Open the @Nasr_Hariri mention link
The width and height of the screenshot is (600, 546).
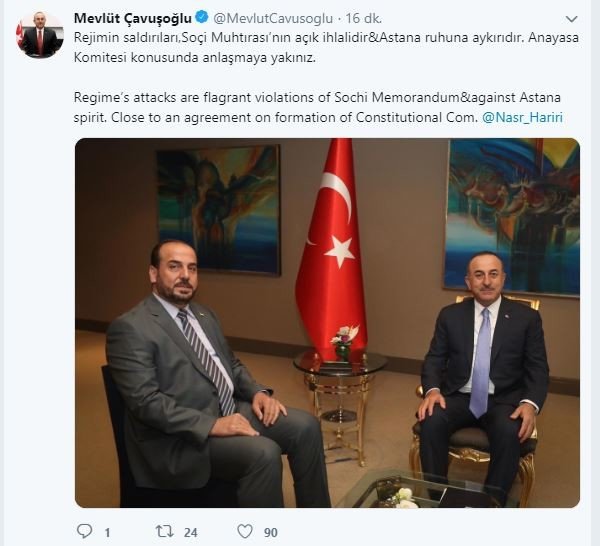point(522,117)
